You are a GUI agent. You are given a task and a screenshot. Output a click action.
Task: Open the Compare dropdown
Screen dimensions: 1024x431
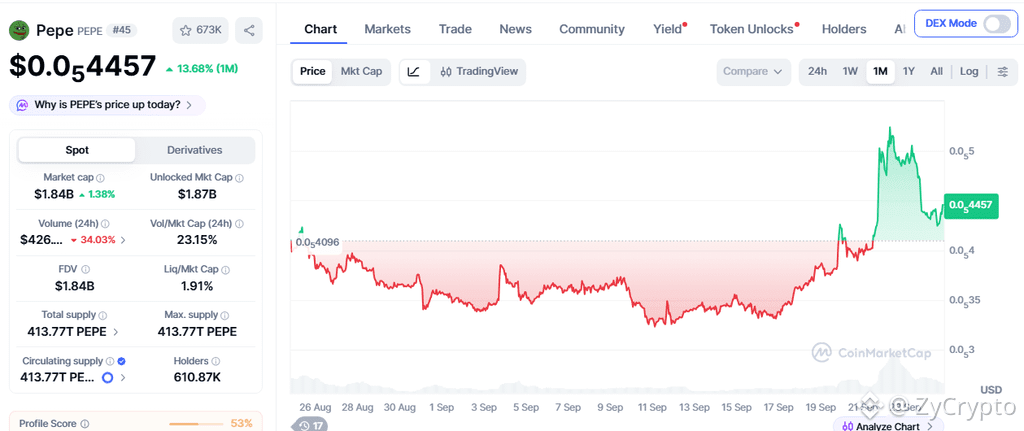click(753, 72)
